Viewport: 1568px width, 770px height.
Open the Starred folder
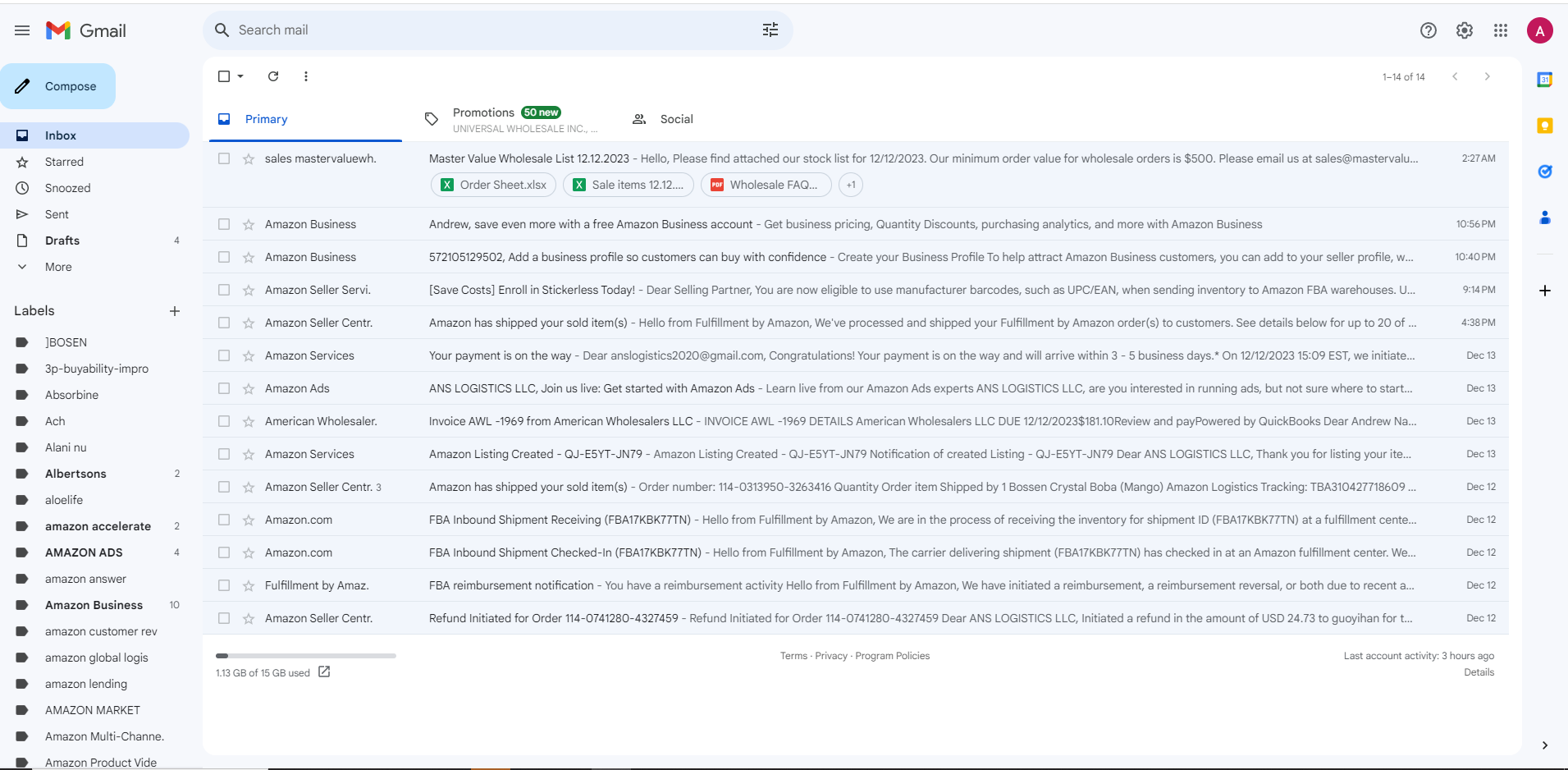click(x=95, y=162)
